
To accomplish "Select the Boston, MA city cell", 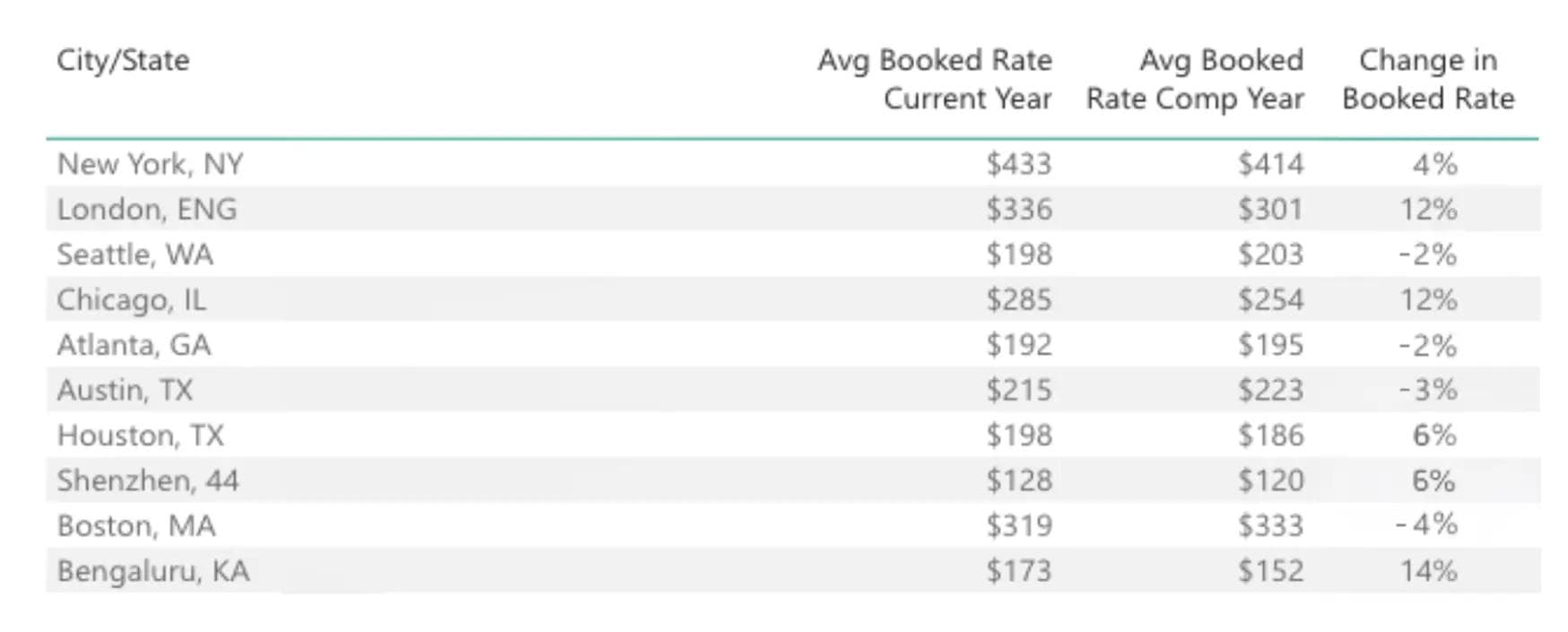I will (x=136, y=525).
